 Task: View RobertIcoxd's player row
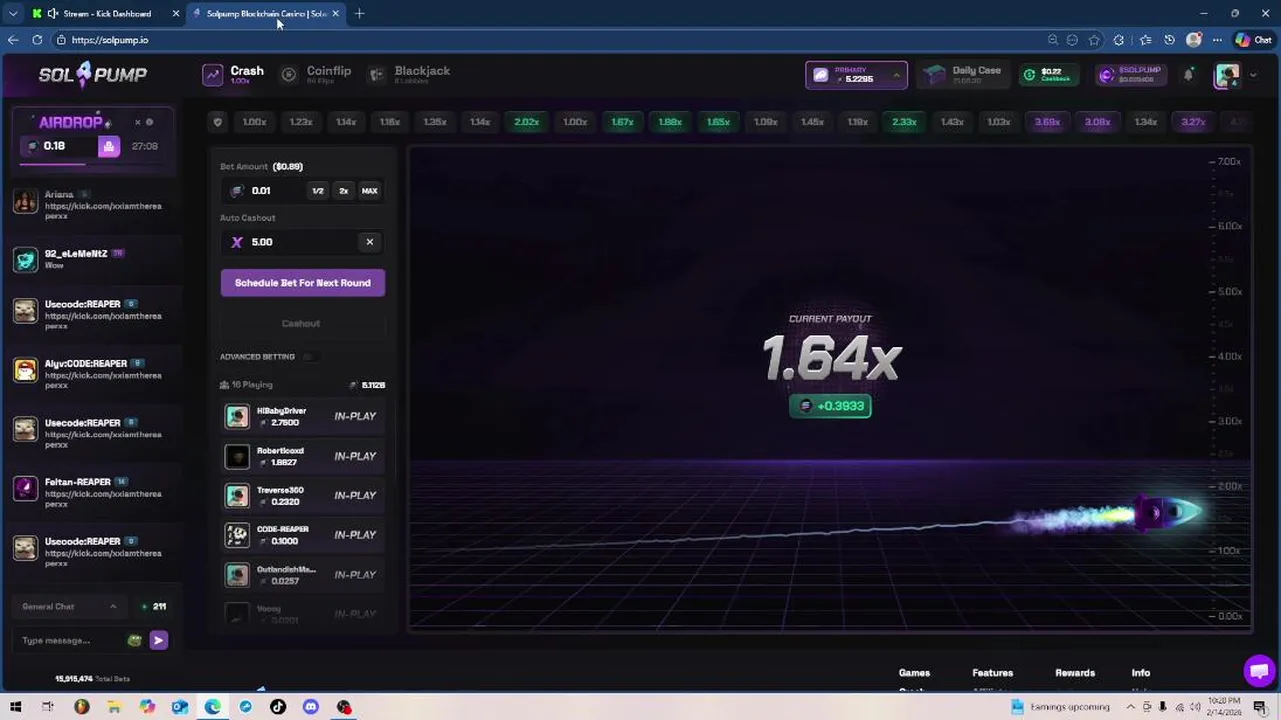(303, 456)
